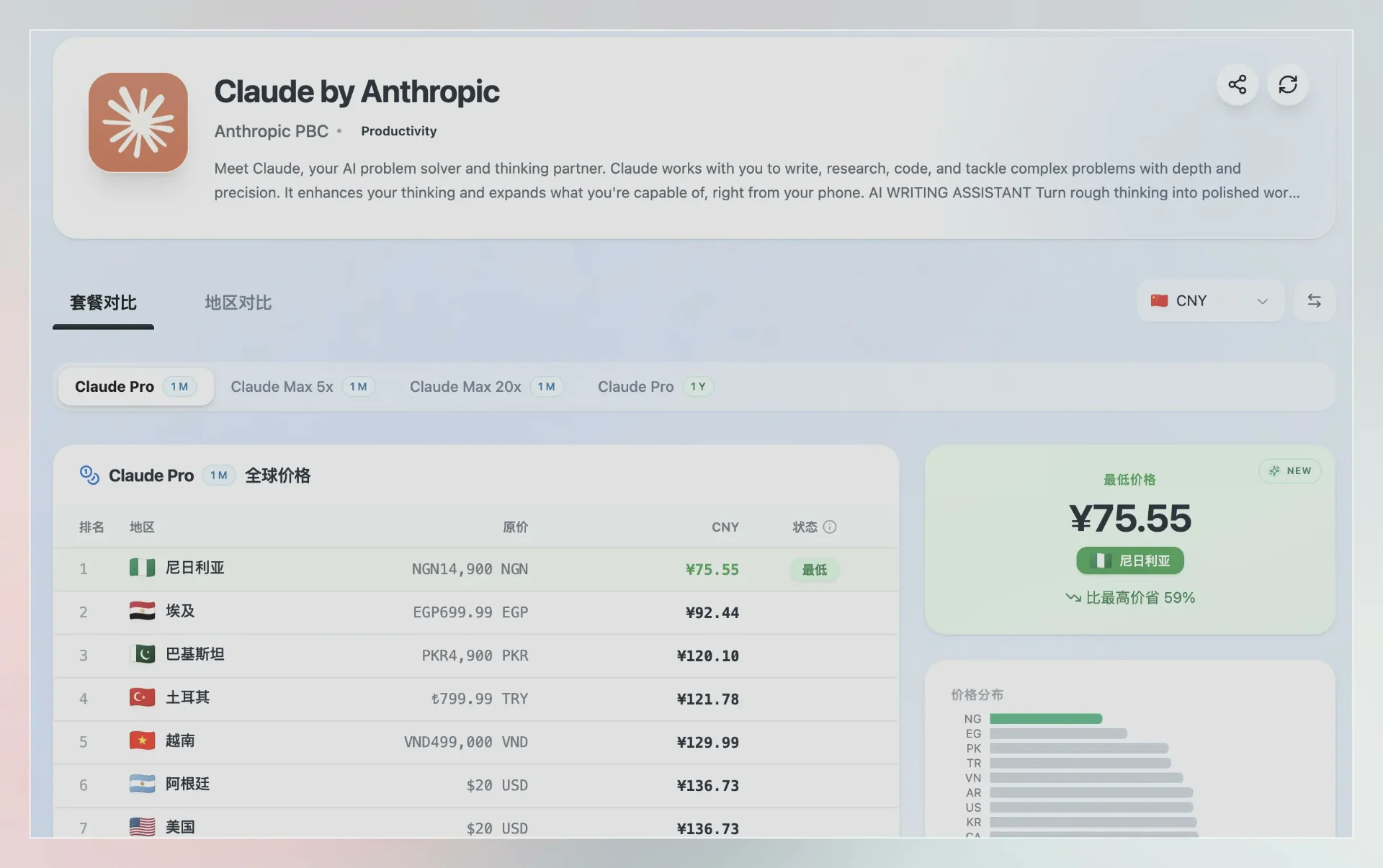This screenshot has width=1383, height=868.
Task: Click the large ¥75.55 lowest price figure
Action: click(x=1130, y=519)
